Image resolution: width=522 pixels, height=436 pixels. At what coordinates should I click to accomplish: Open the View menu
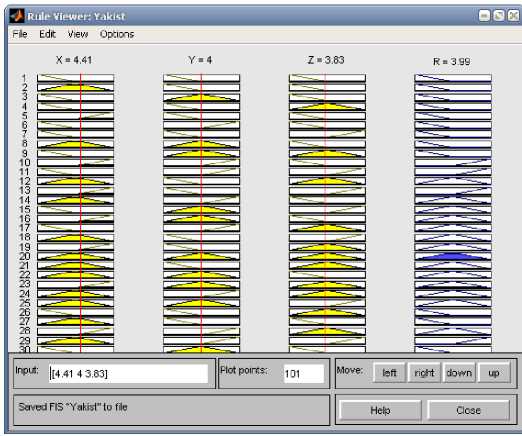[x=78, y=34]
